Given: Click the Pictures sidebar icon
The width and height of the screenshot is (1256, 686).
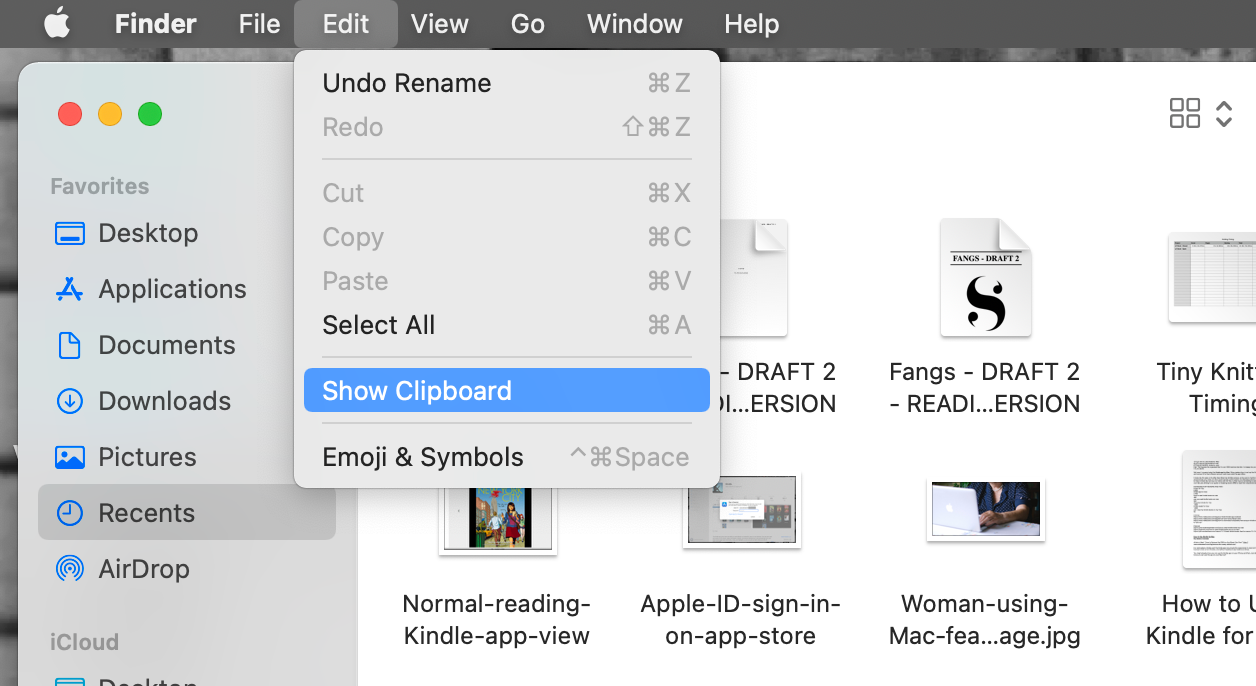Looking at the screenshot, I should click(x=147, y=457).
